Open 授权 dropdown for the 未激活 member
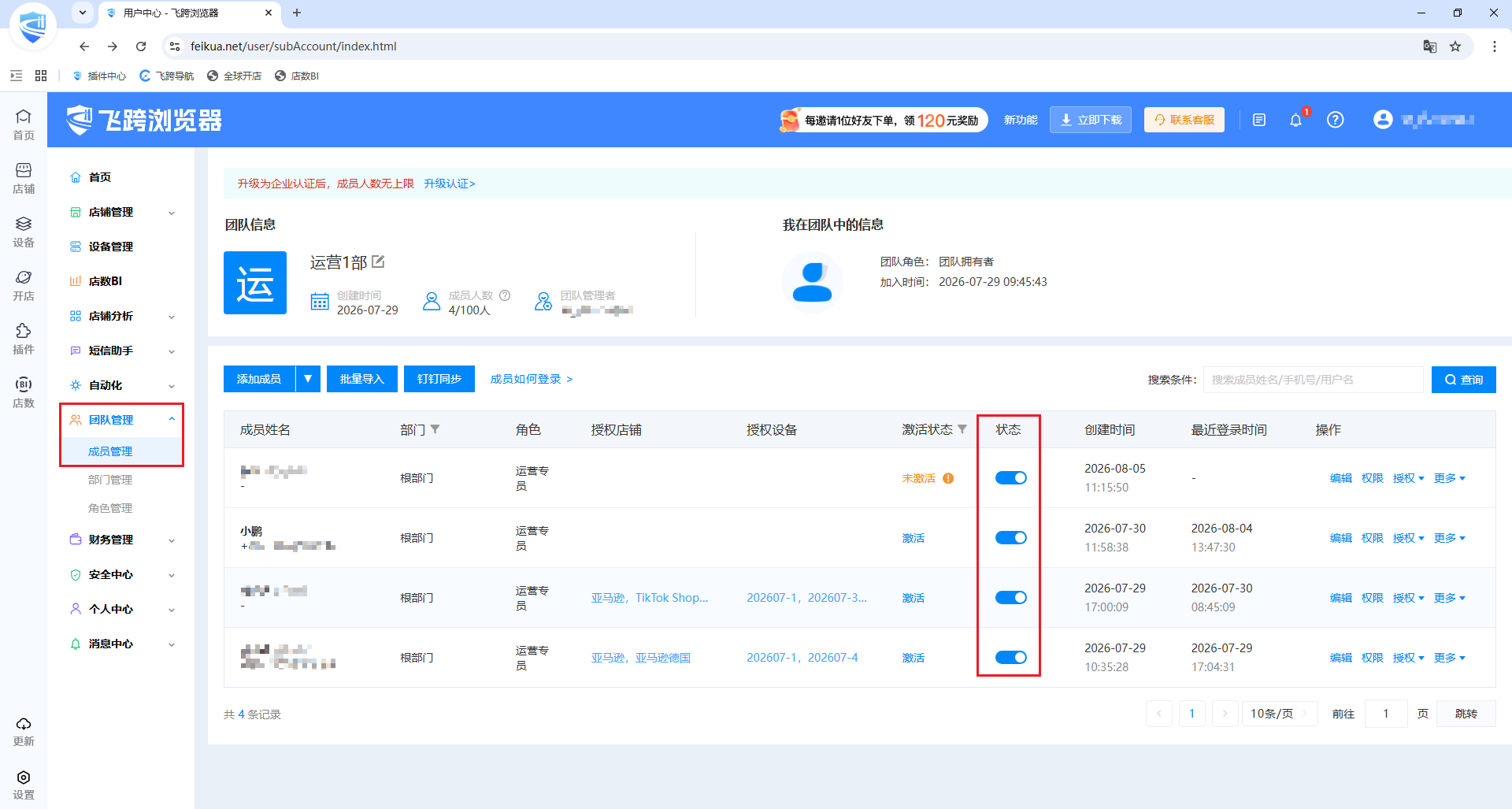This screenshot has width=1512, height=809. coord(1408,478)
